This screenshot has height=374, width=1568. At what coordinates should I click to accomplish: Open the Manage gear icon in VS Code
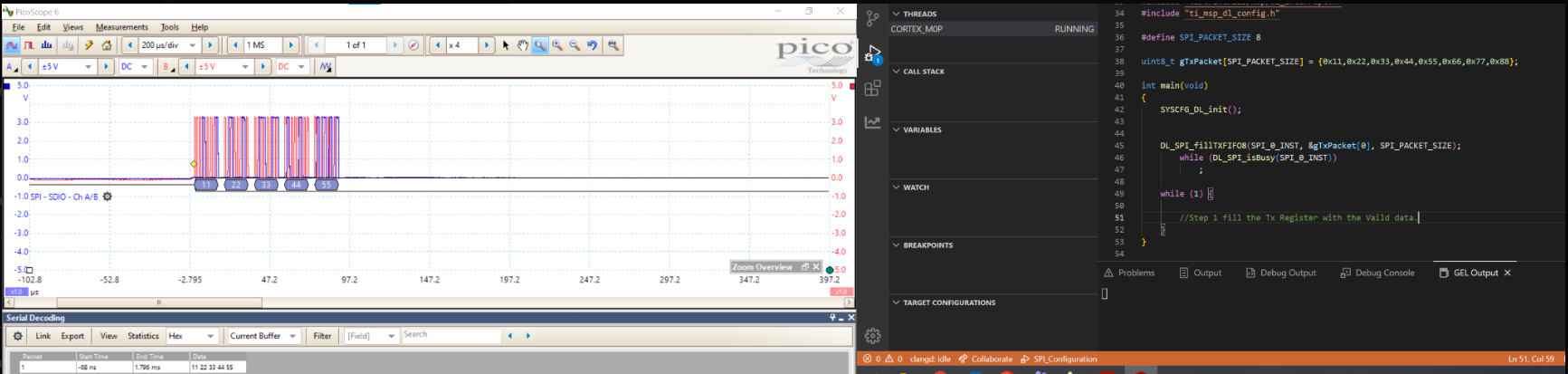click(872, 336)
